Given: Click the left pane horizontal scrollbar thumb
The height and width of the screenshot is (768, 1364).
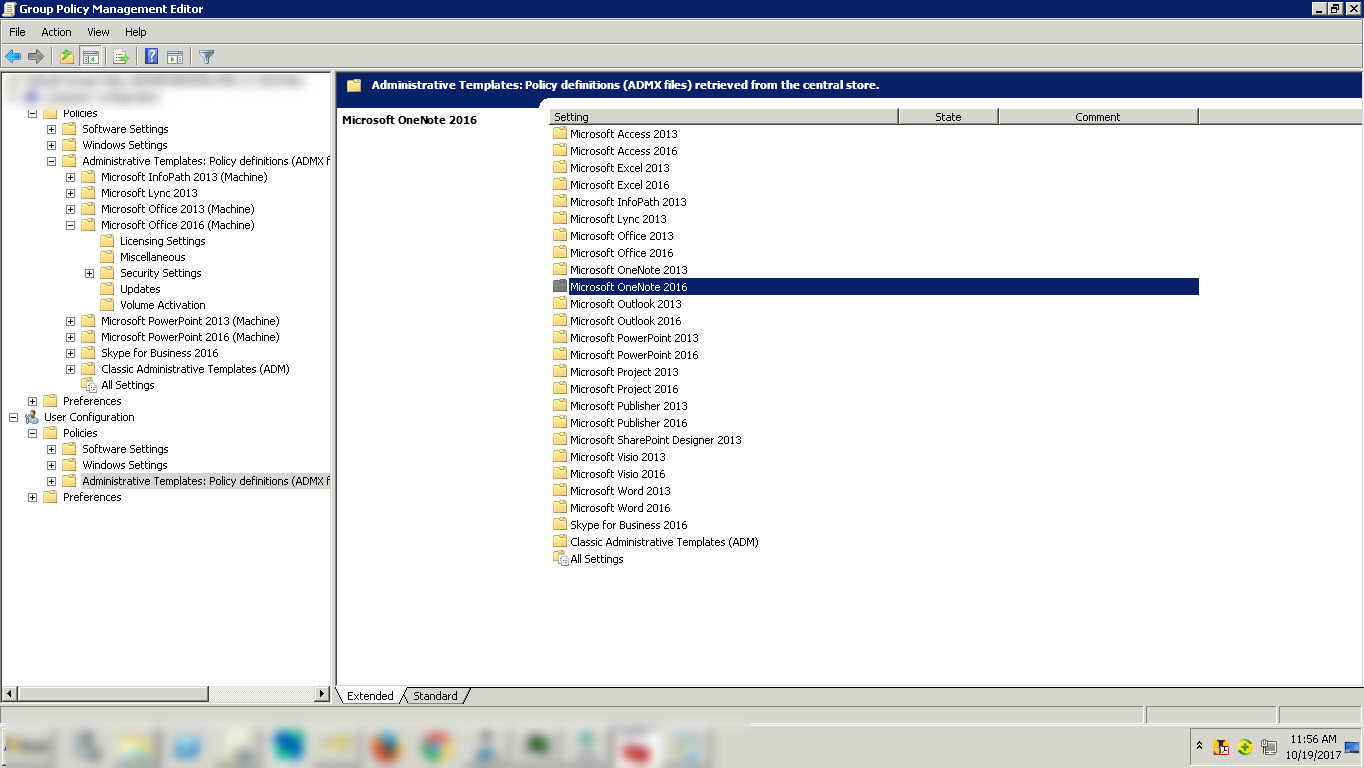Looking at the screenshot, I should (113, 693).
